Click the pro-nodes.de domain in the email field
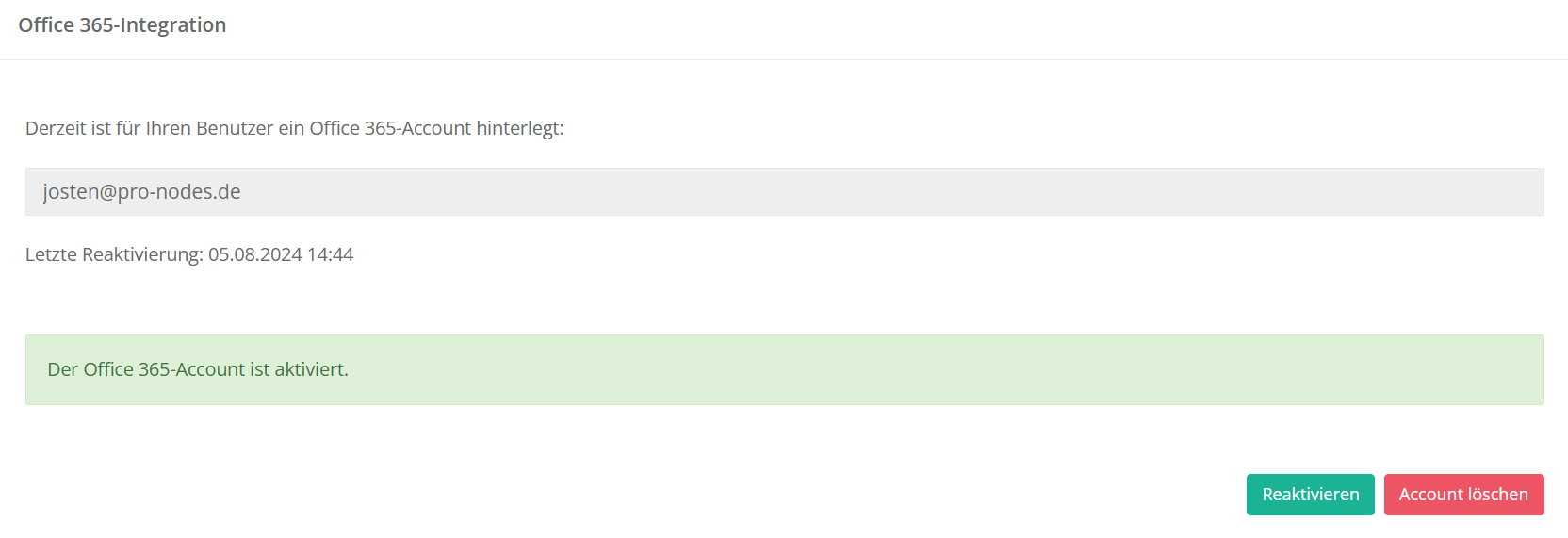 [179, 192]
